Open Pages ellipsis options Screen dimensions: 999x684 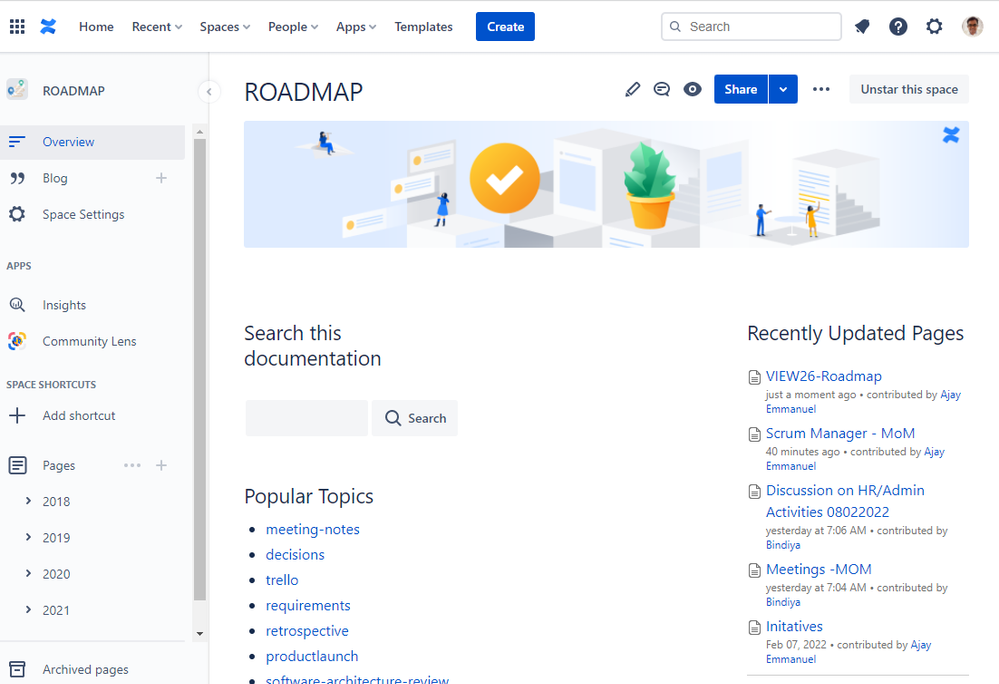[x=133, y=466]
